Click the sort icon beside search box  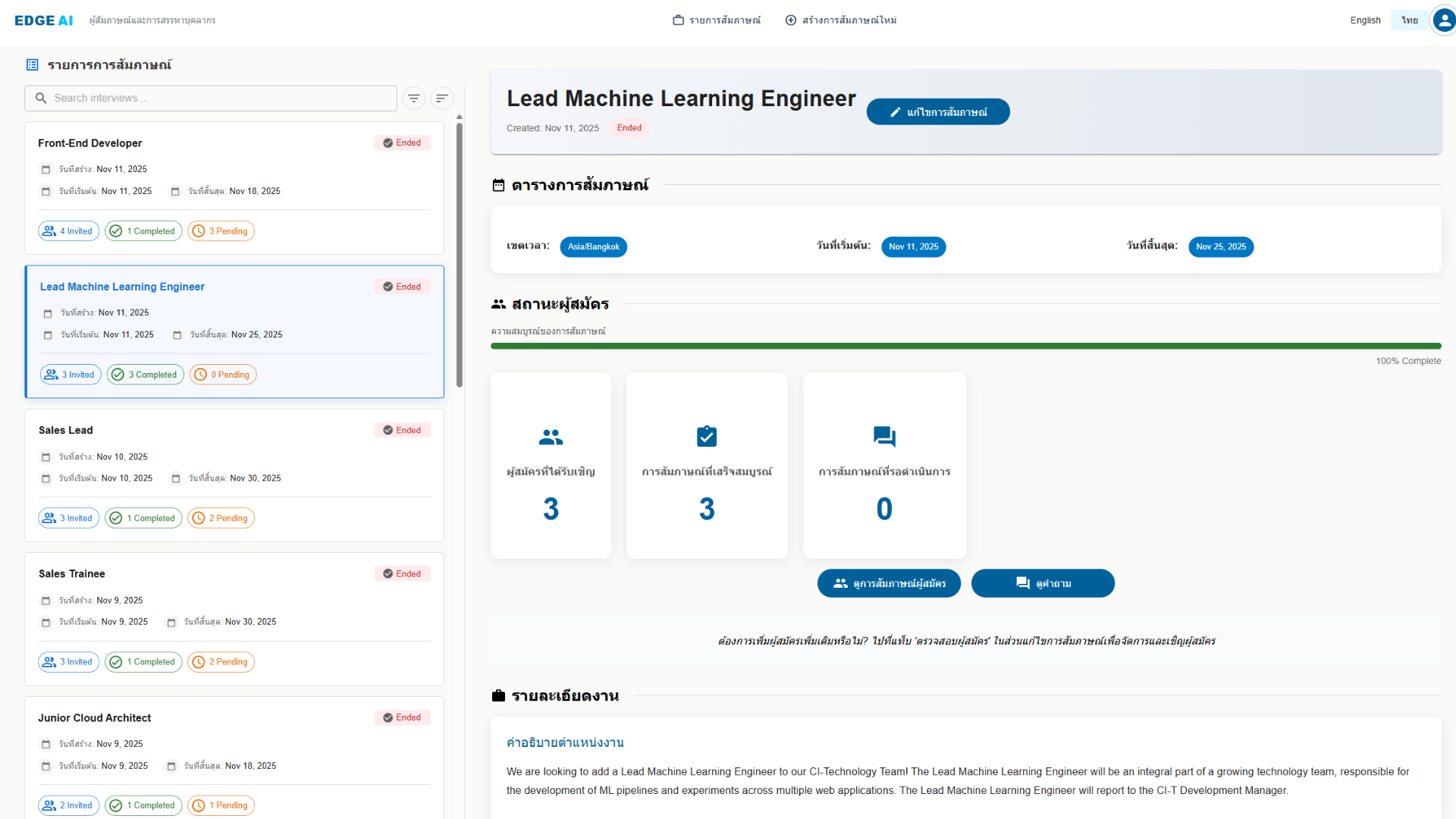pyautogui.click(x=442, y=98)
